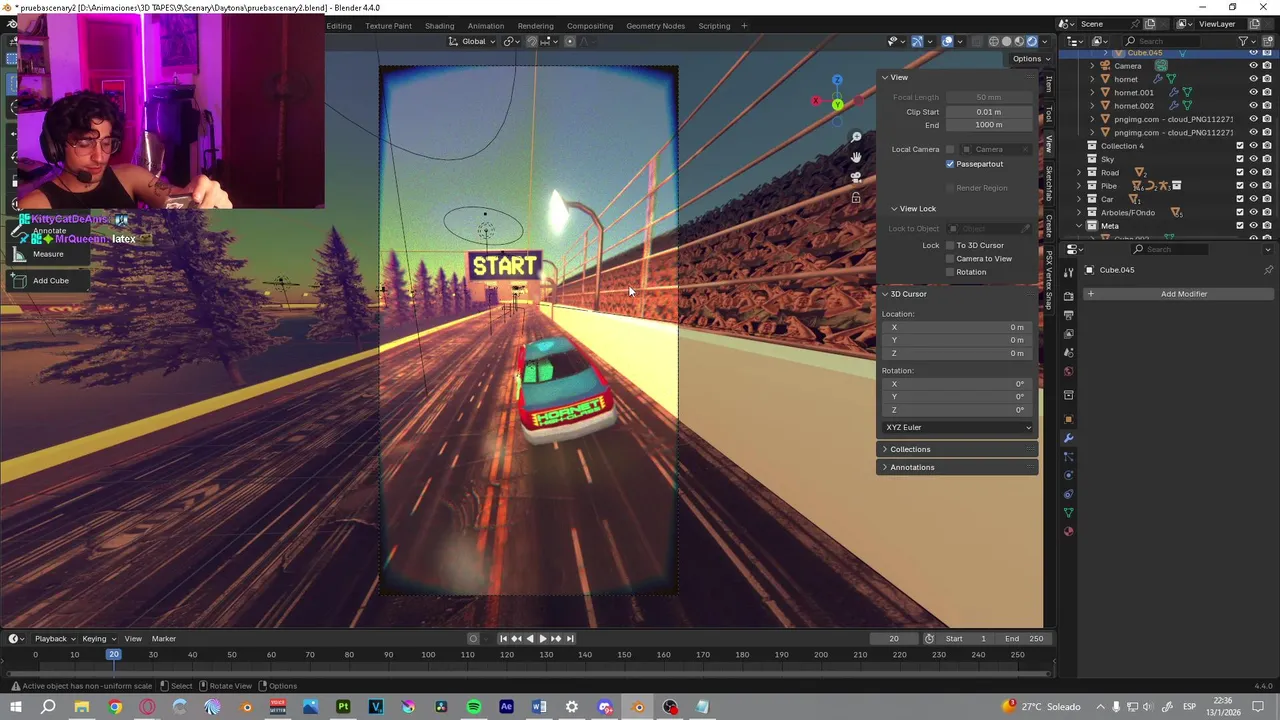Open the Scripting workspace tab
Screen dimensions: 1280x720
pos(714,26)
